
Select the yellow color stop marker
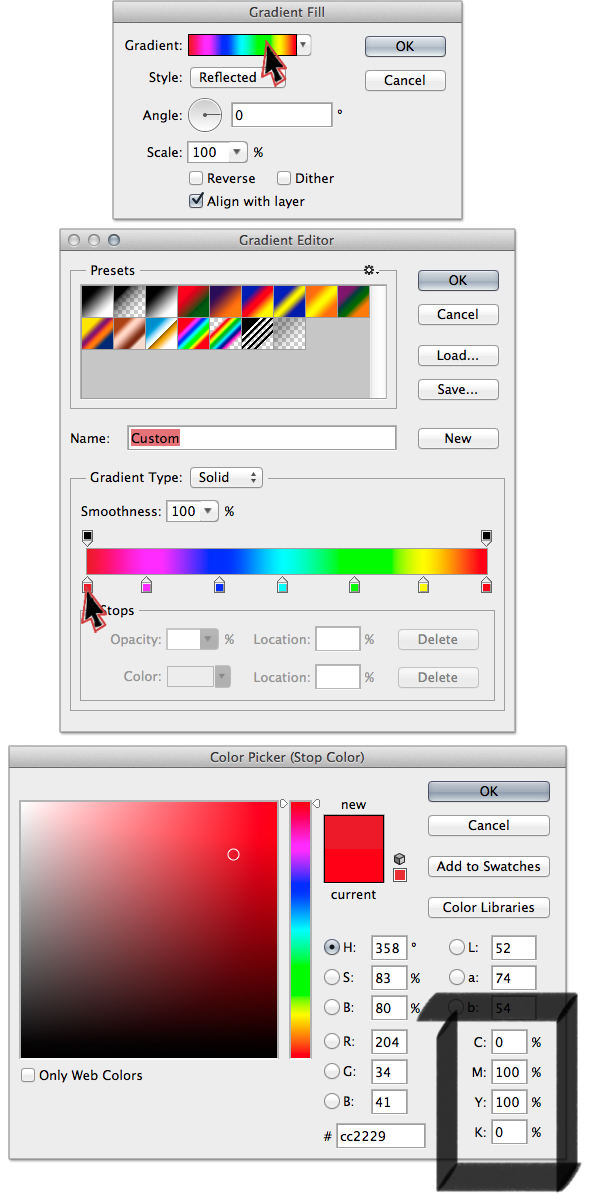click(423, 585)
